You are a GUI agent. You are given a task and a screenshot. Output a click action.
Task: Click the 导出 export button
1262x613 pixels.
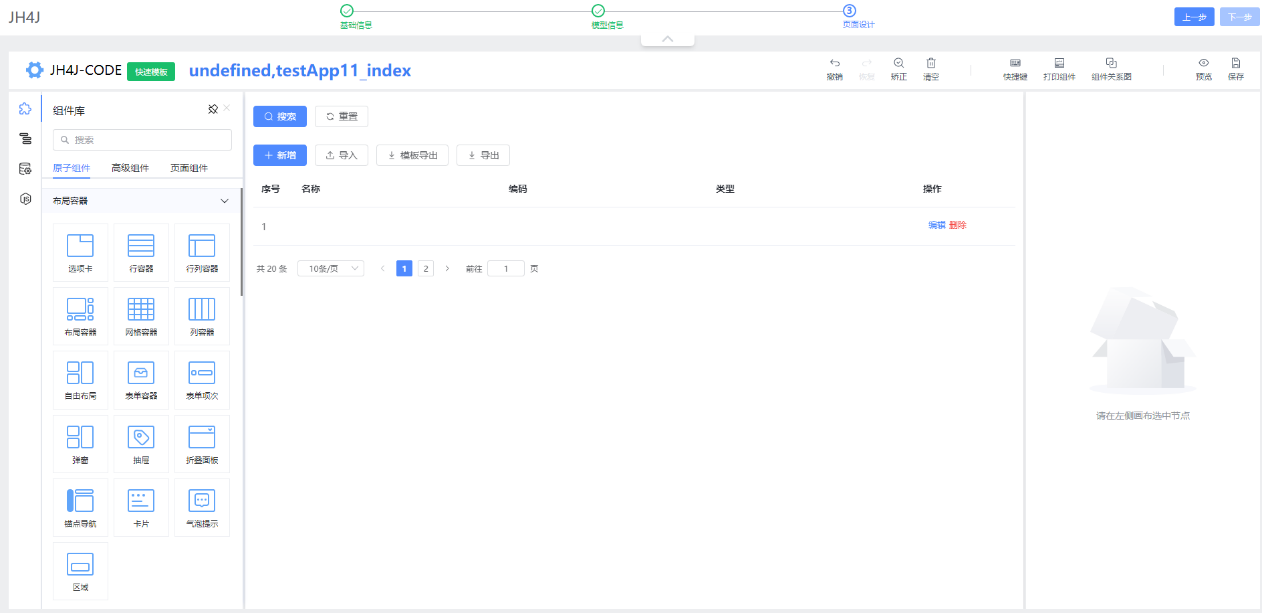(x=483, y=155)
